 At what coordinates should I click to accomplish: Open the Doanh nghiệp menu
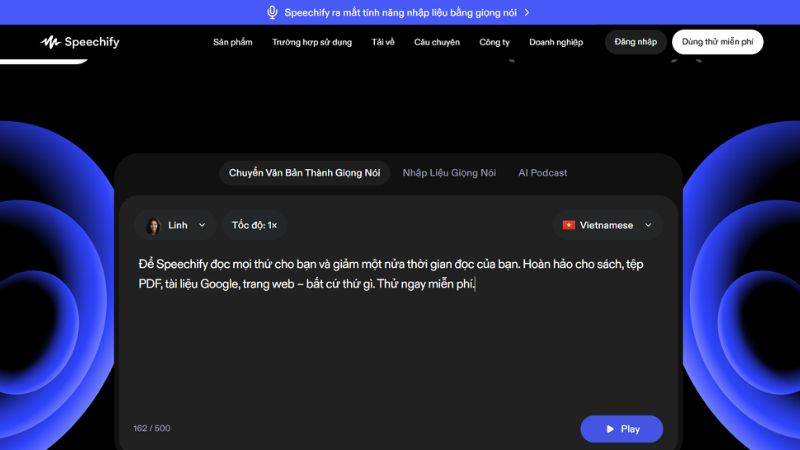(x=556, y=42)
